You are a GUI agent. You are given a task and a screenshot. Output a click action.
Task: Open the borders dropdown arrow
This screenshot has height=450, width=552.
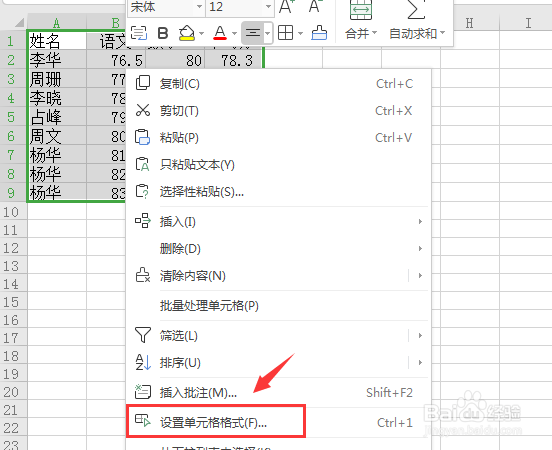coord(300,33)
